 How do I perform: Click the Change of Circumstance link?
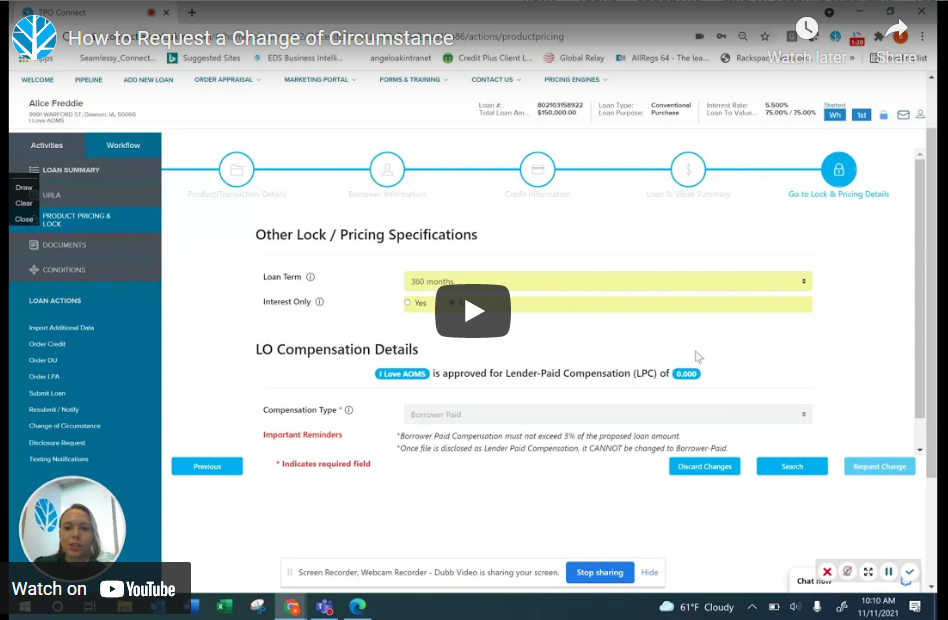click(65, 426)
